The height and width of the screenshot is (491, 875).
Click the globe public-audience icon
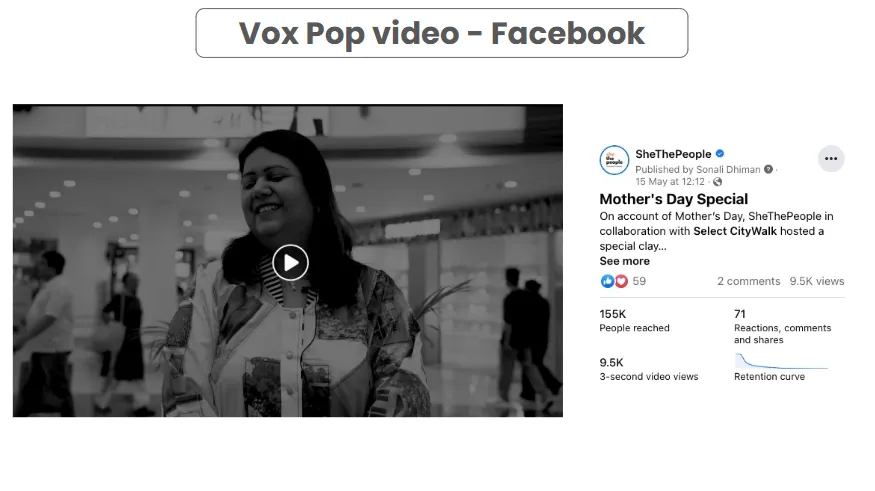pyautogui.click(x=717, y=181)
